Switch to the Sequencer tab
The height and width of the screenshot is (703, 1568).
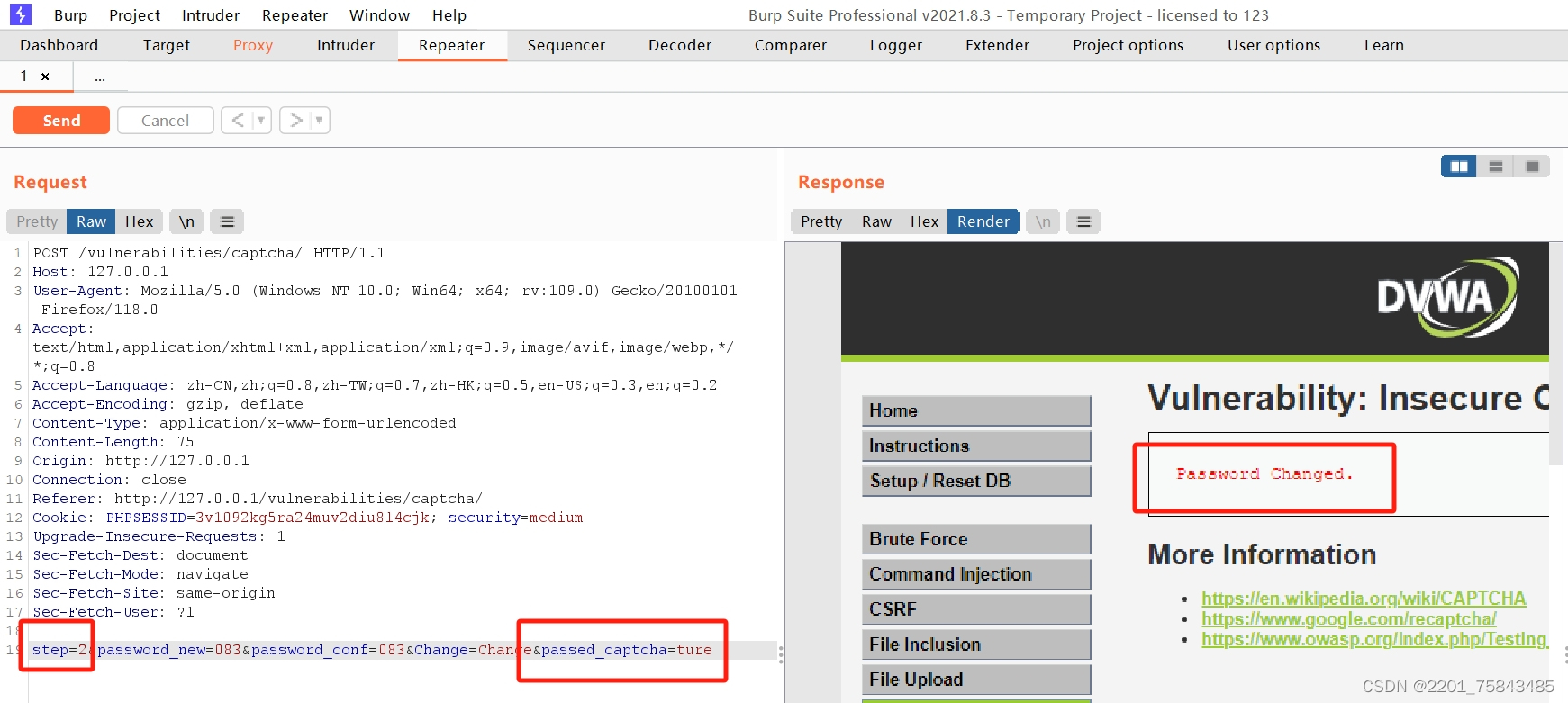[566, 45]
